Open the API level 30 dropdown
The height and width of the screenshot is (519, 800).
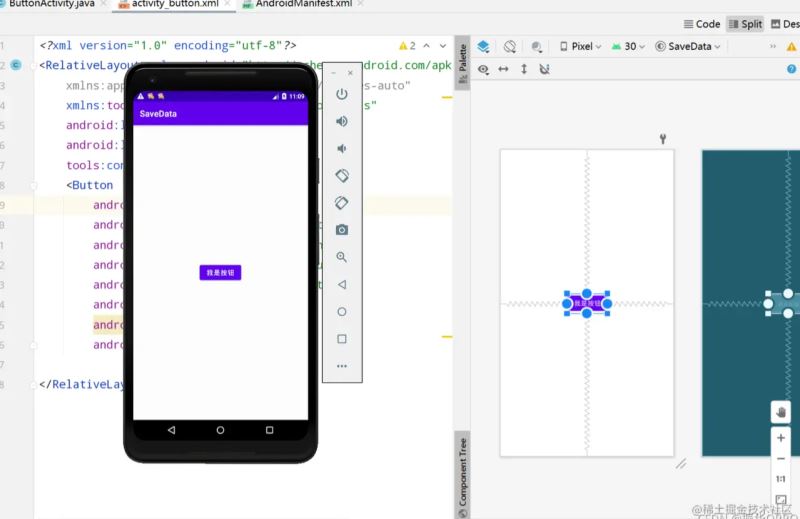pos(630,46)
